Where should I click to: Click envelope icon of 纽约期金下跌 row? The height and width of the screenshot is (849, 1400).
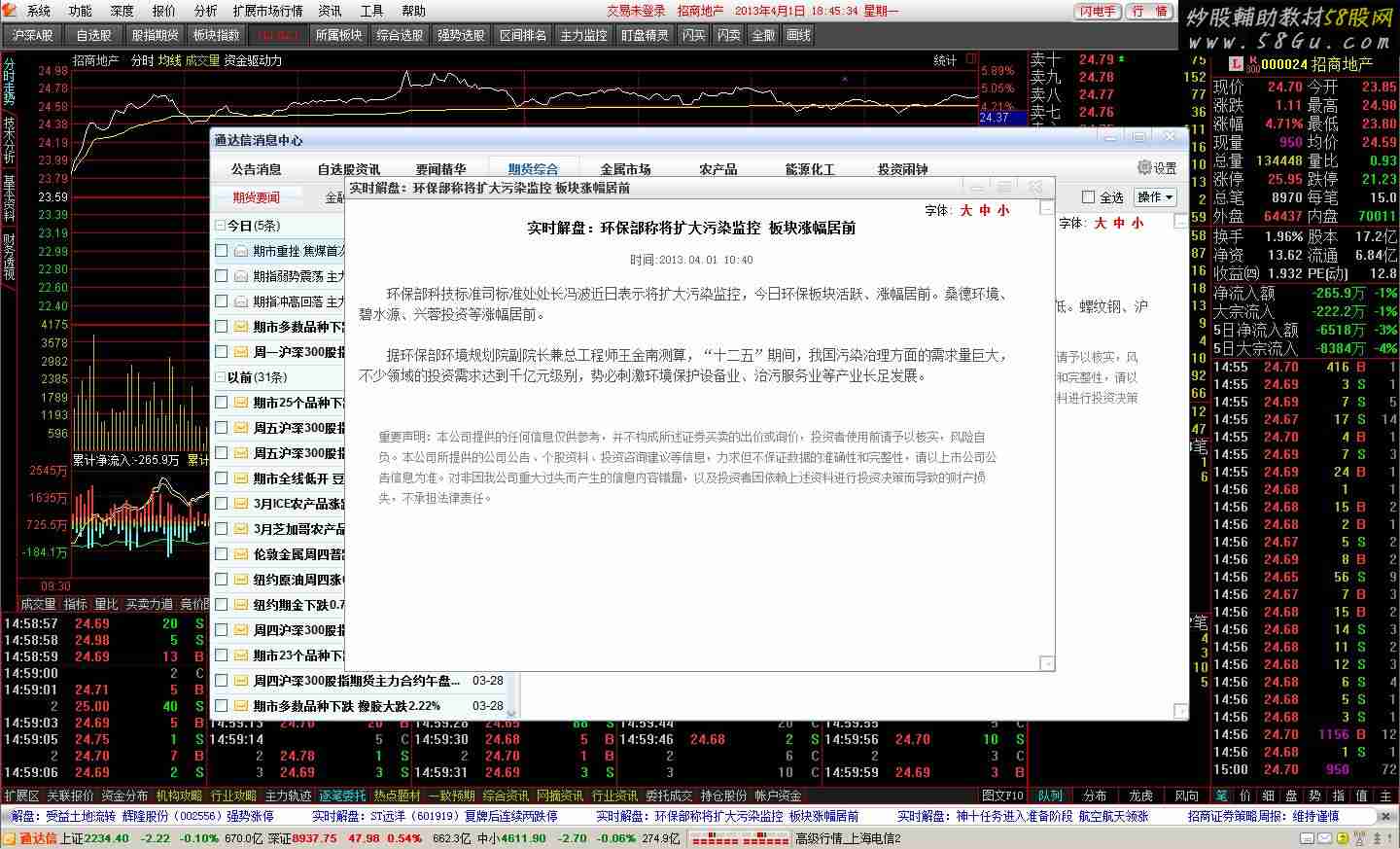240,605
